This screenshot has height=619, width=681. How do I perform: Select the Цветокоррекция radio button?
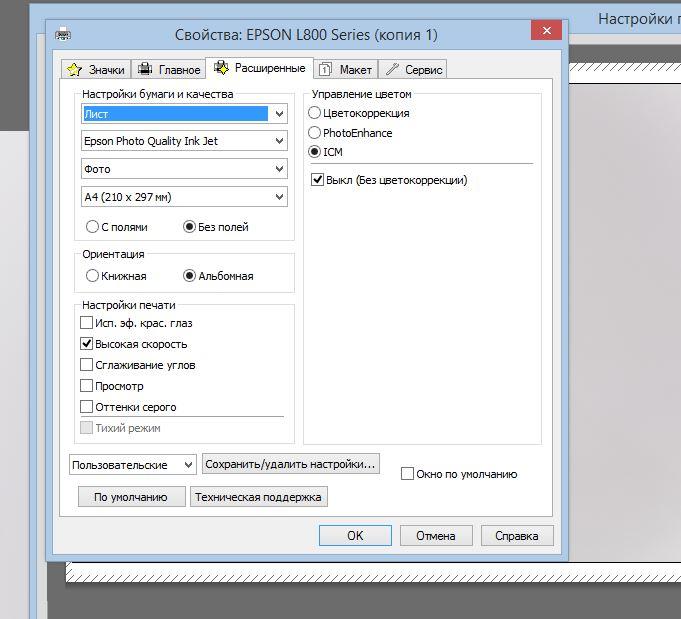pyautogui.click(x=314, y=113)
